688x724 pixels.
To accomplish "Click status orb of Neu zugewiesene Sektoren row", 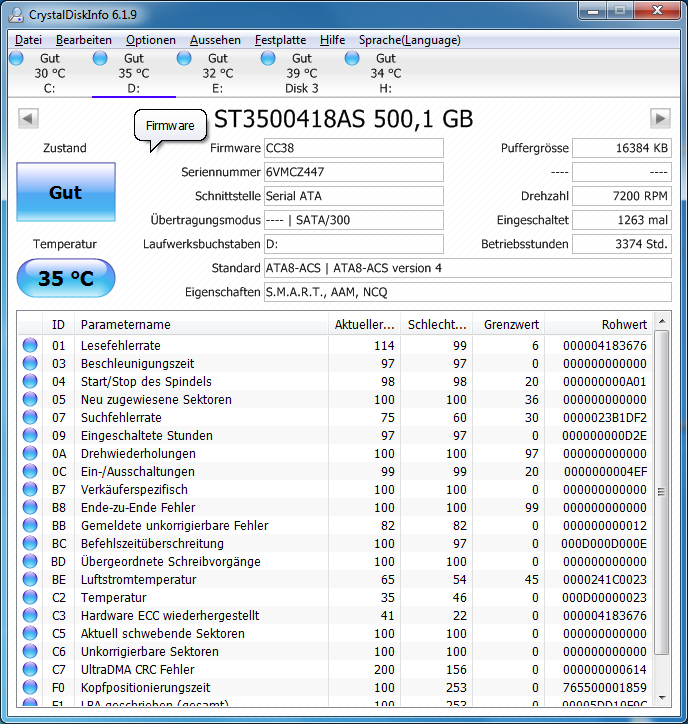I will click(x=30, y=399).
